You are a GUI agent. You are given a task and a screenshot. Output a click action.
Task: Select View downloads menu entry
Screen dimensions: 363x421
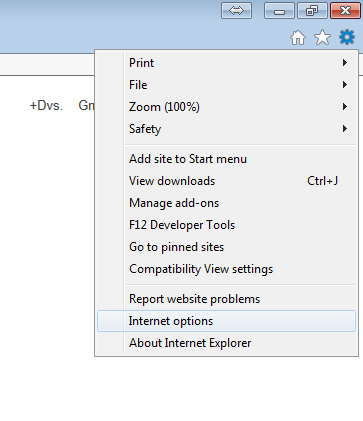(227, 181)
